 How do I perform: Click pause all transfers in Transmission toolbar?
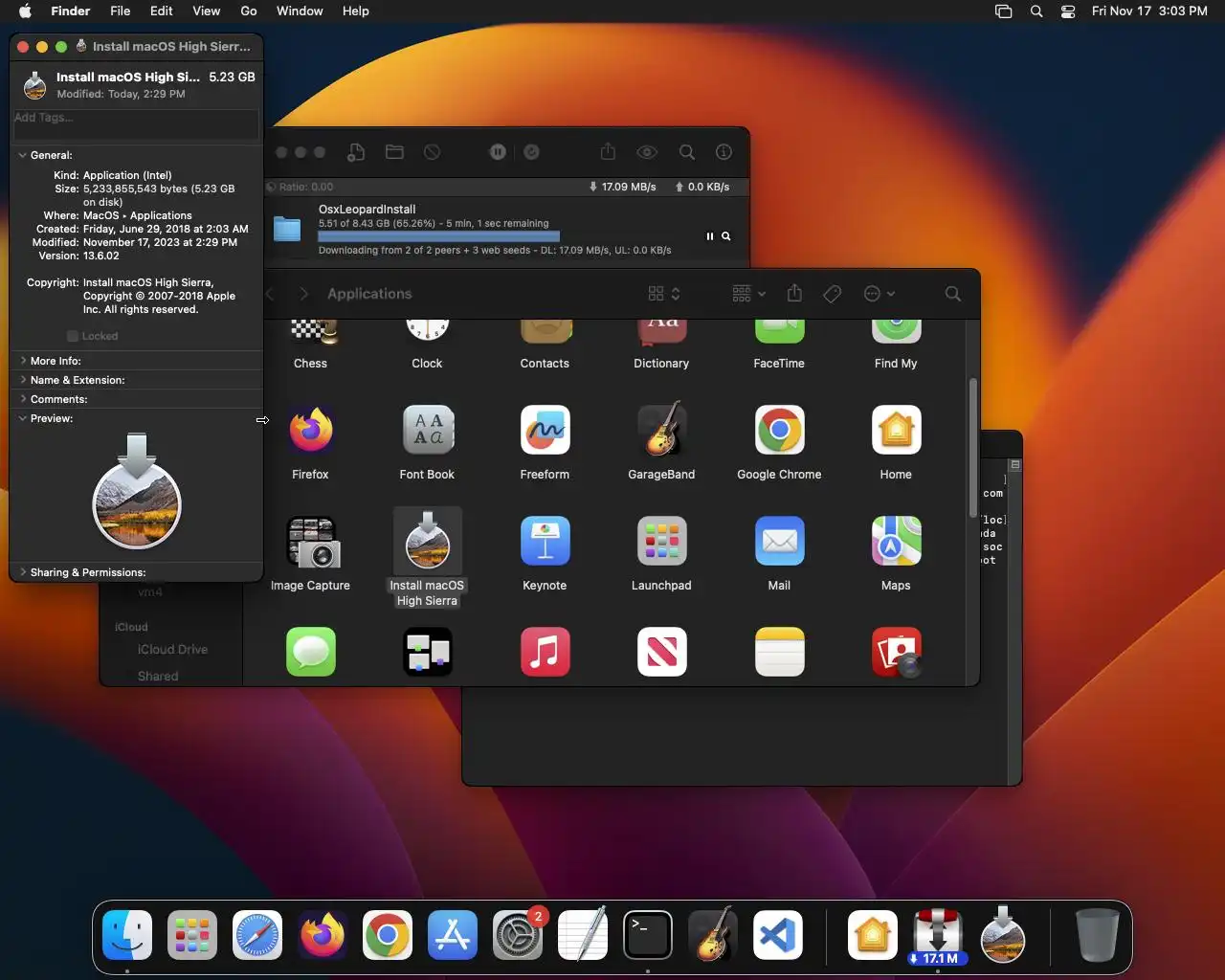point(498,152)
